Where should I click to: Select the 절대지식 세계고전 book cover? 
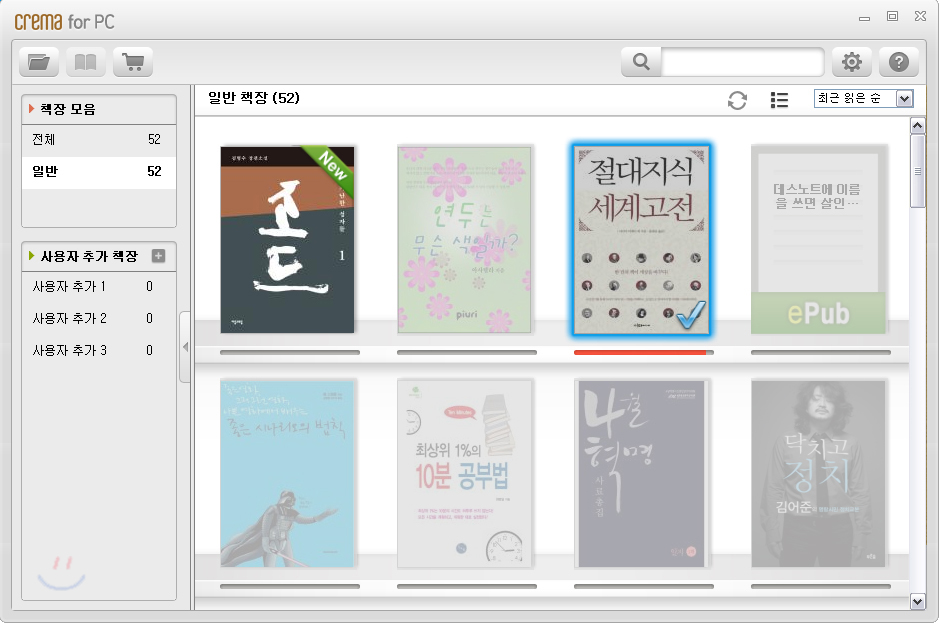[641, 239]
